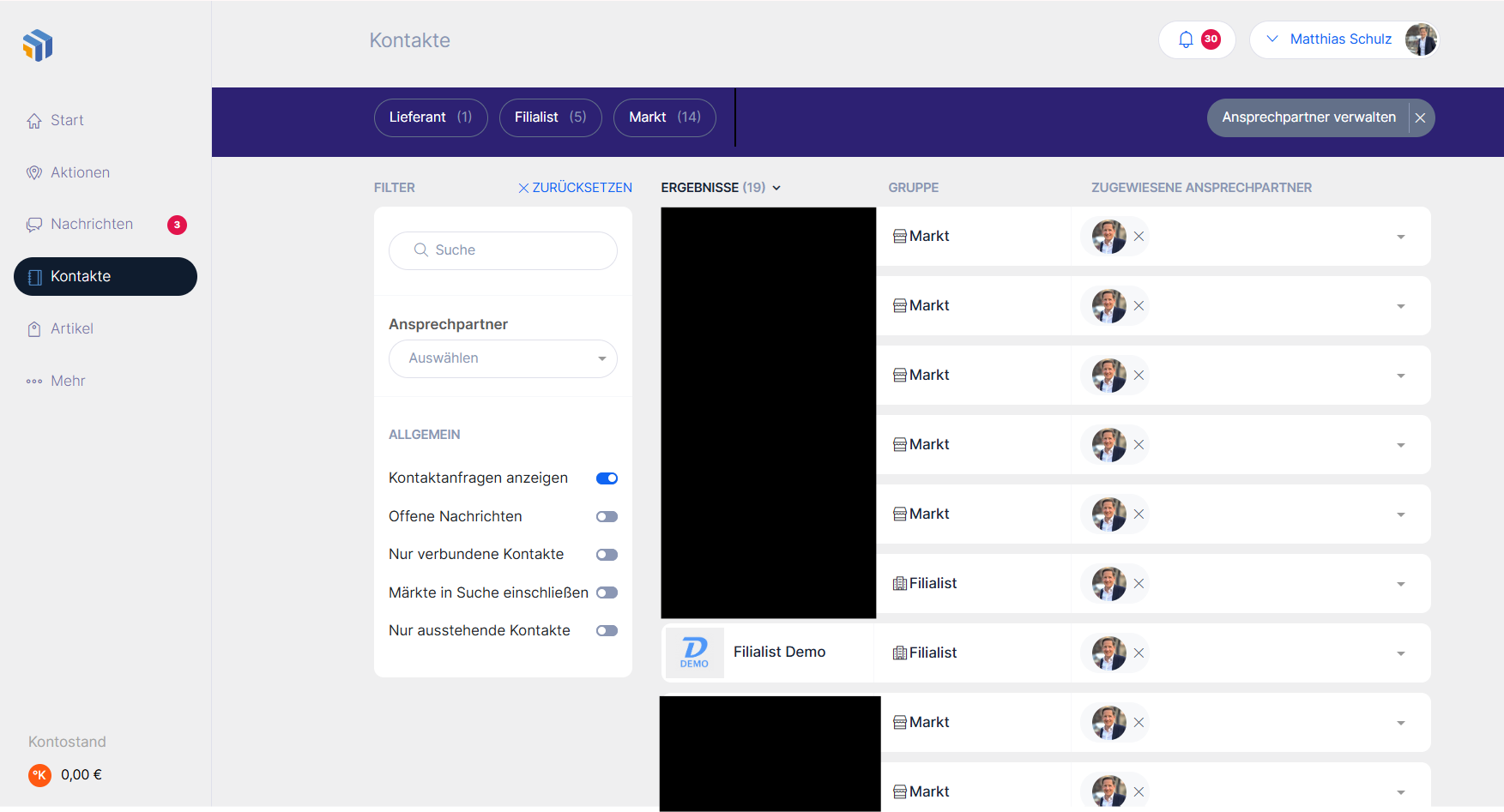Select the Markt (14) filter tab
Image resolution: width=1504 pixels, height=812 pixels.
664,117
